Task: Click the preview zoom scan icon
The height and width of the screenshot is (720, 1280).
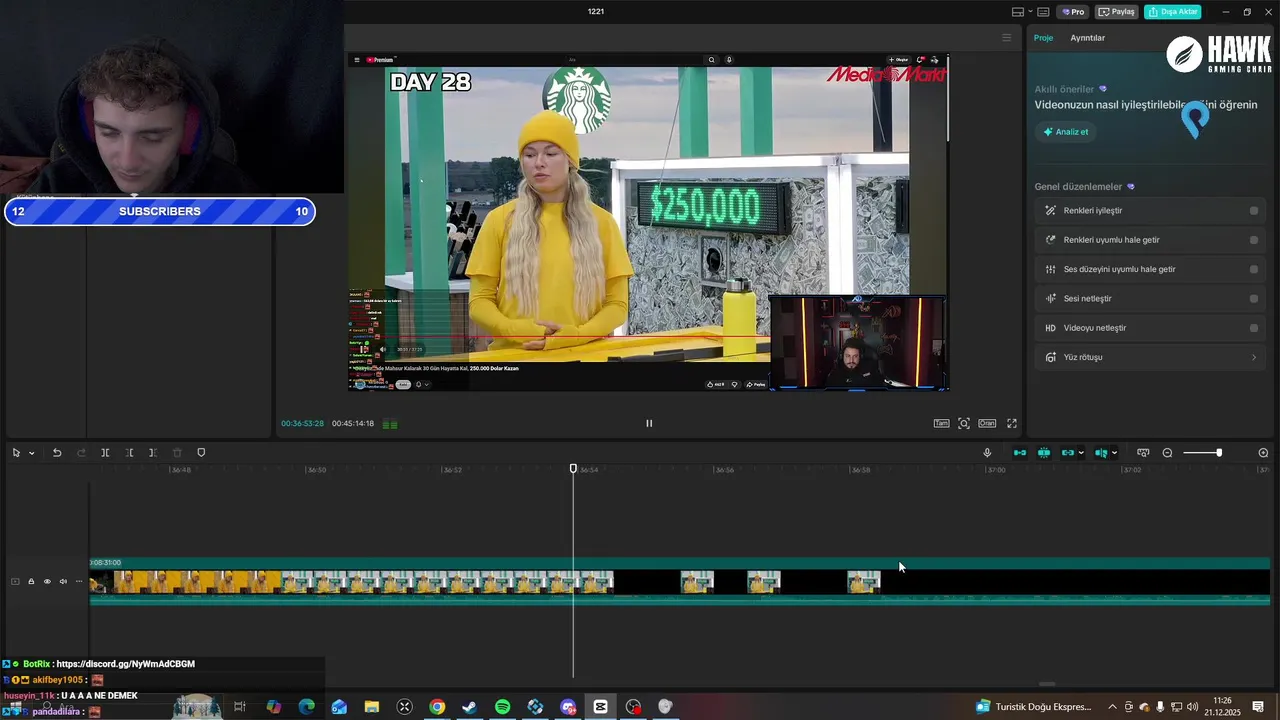Action: (964, 423)
